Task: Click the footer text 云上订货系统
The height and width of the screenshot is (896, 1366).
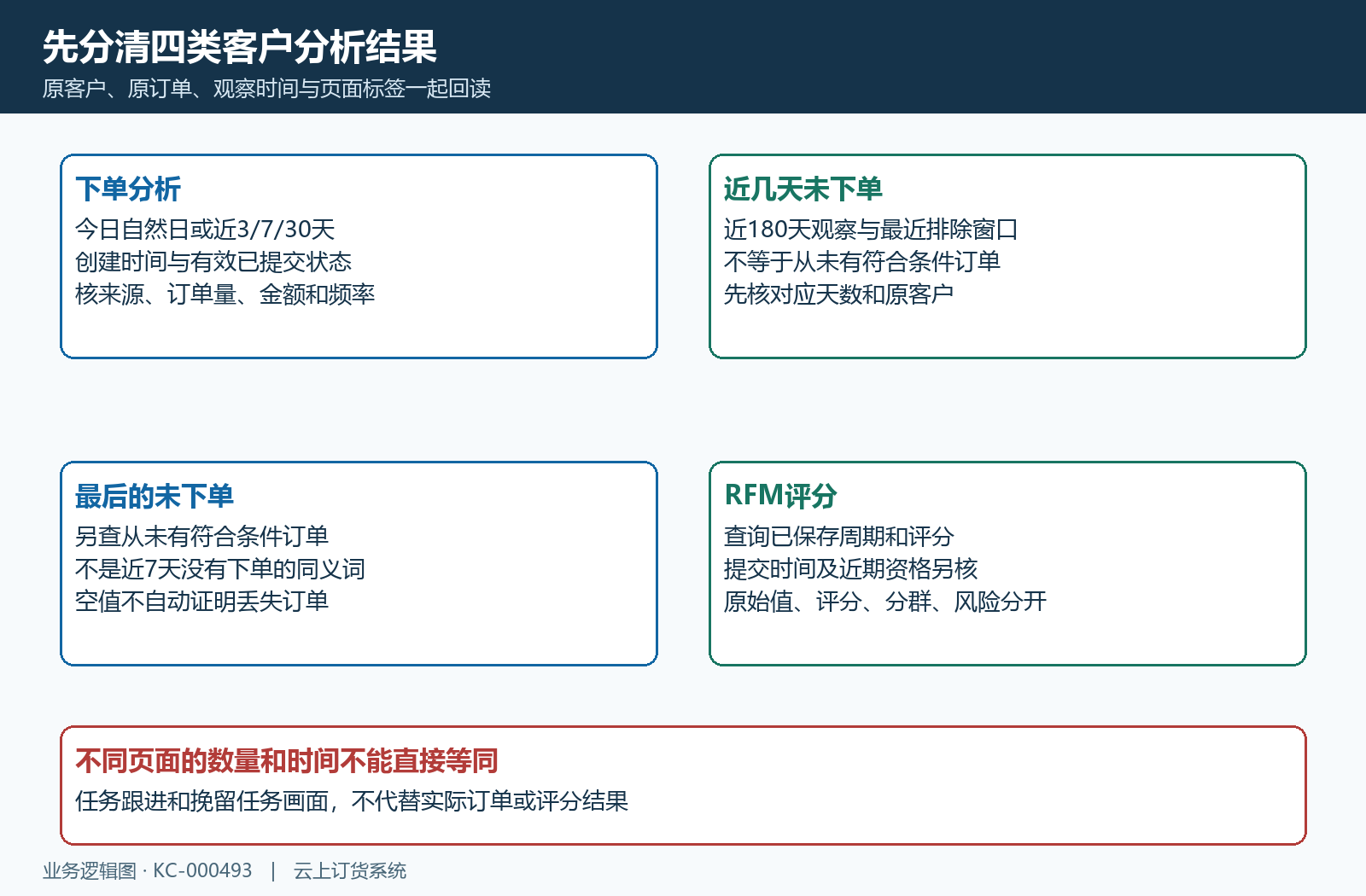Action: 350,870
